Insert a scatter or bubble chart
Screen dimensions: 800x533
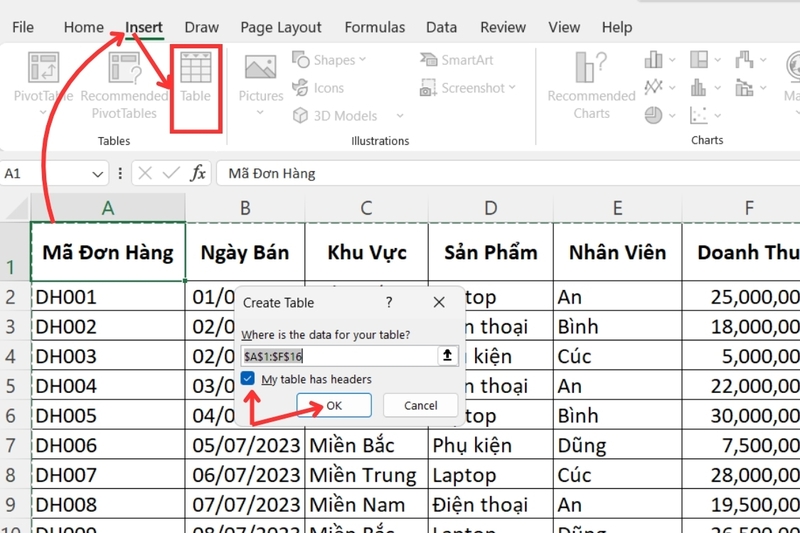(x=698, y=115)
